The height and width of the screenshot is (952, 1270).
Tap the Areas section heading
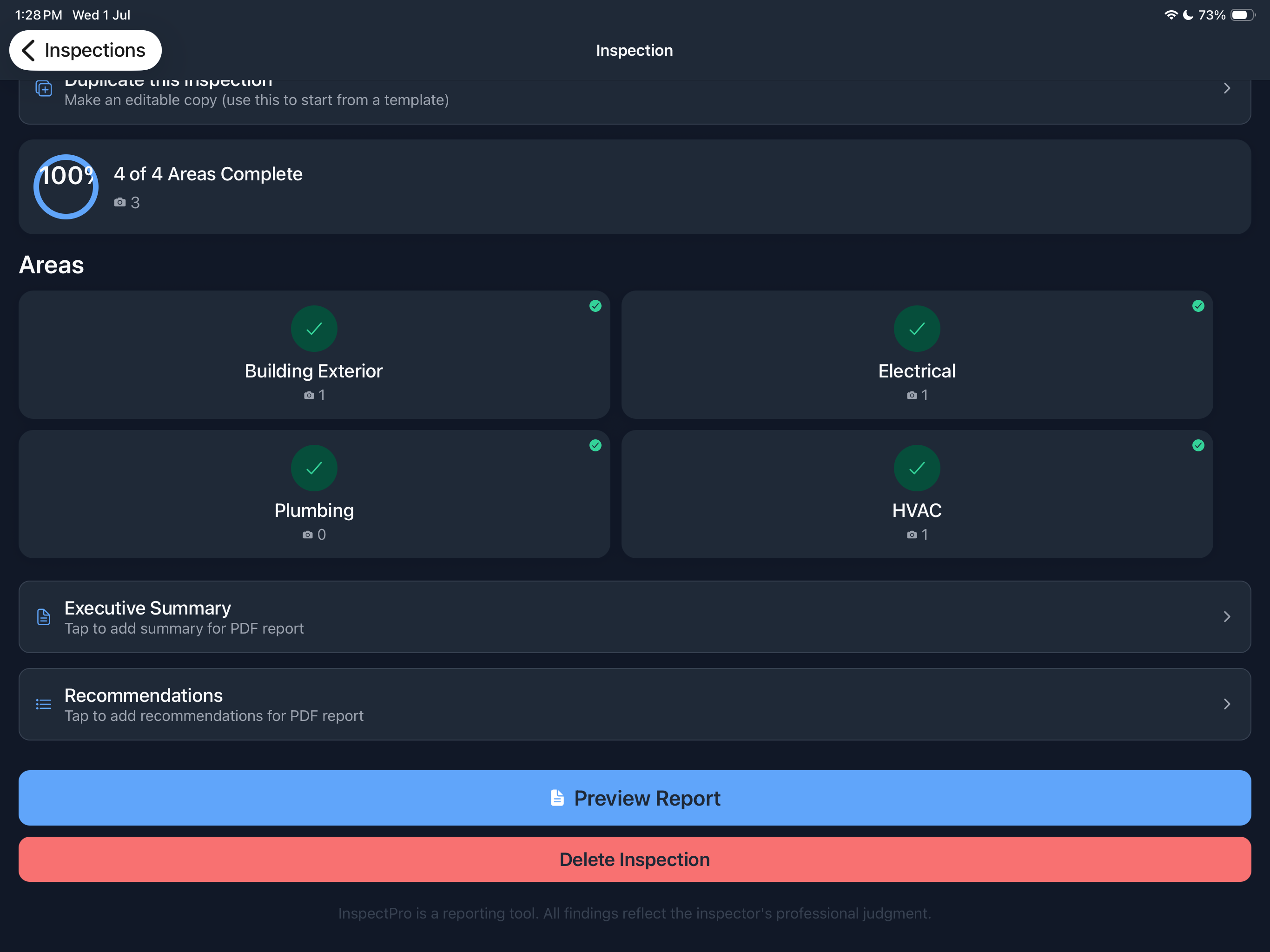coord(52,264)
